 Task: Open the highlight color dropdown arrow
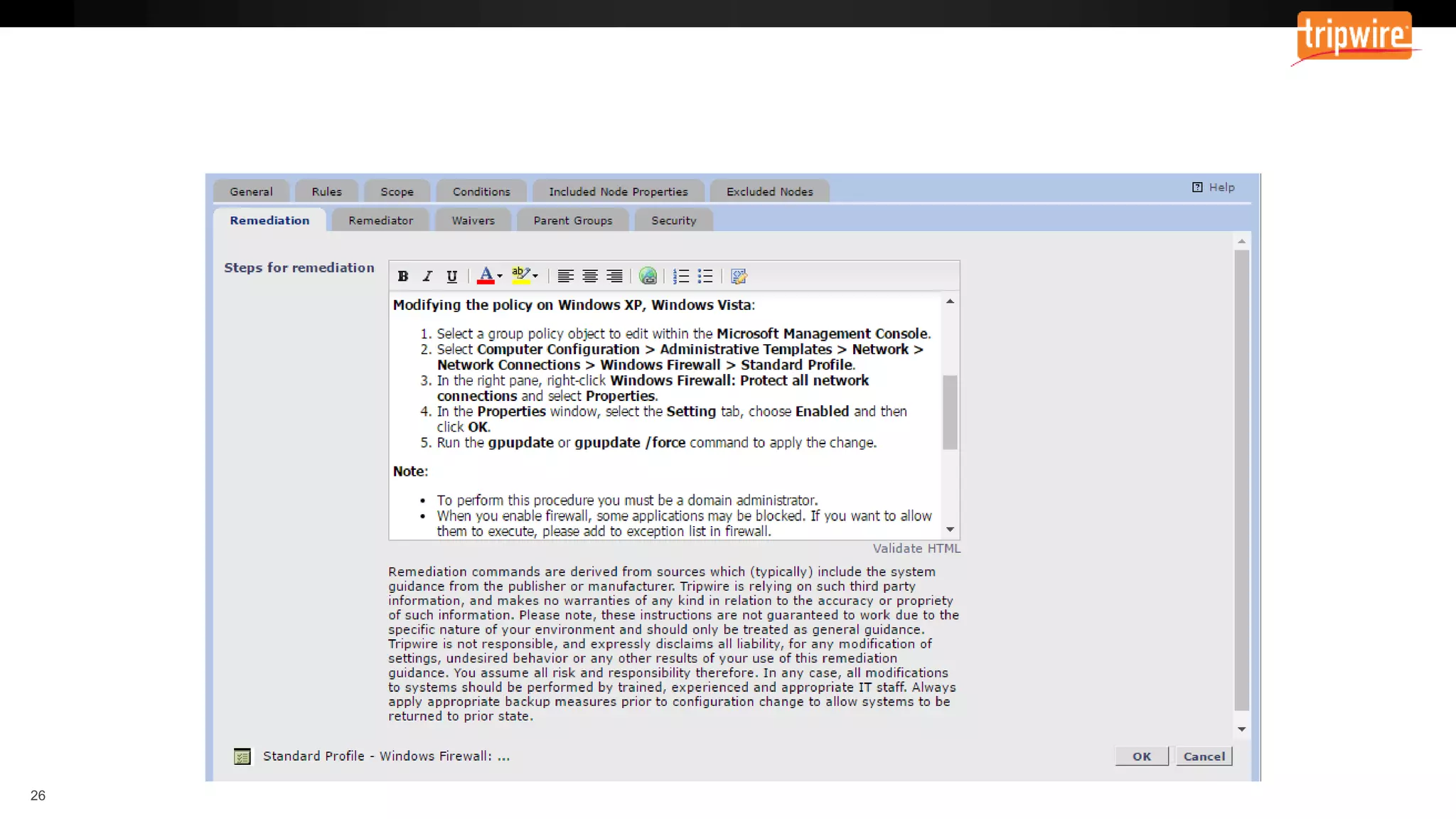coord(535,277)
